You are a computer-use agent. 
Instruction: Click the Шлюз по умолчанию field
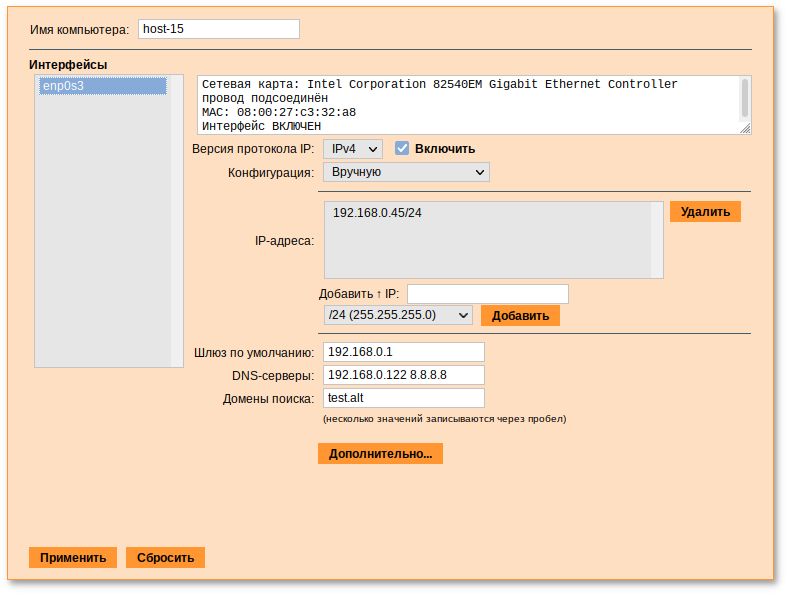402,352
